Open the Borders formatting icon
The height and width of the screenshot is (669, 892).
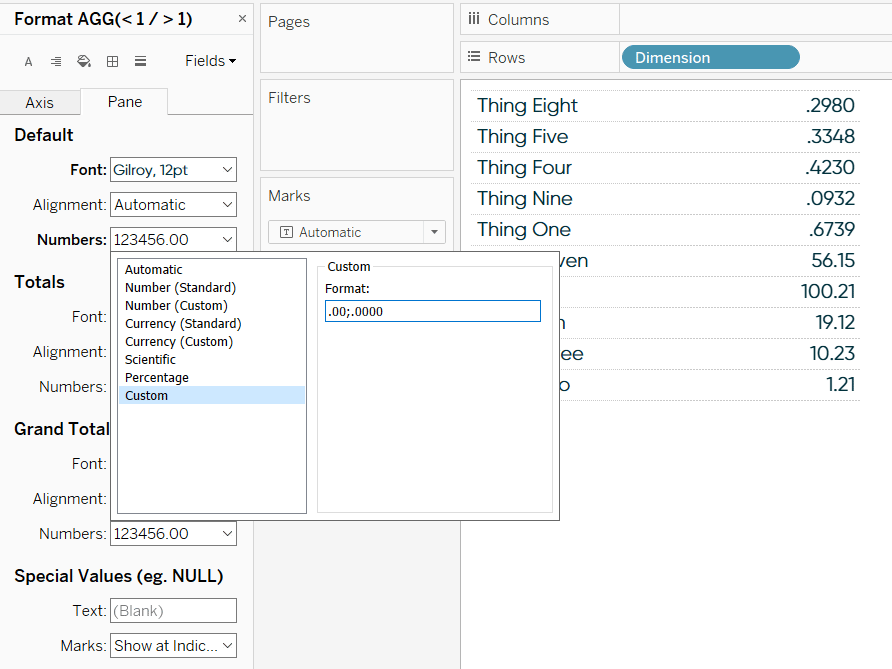[111, 60]
